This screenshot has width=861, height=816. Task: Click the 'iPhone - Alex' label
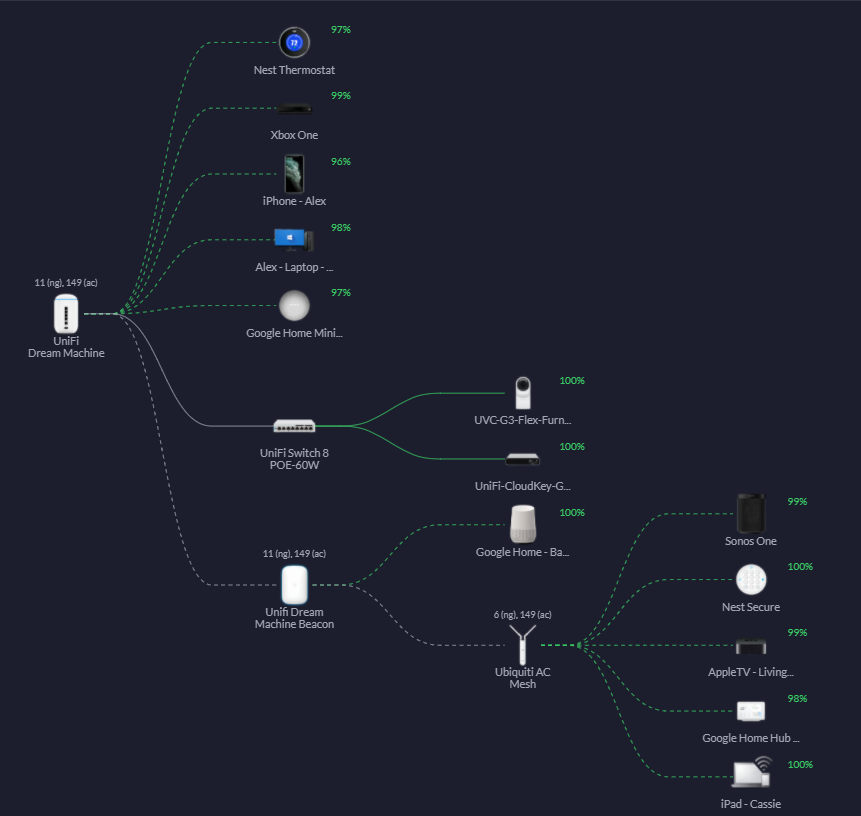[294, 201]
